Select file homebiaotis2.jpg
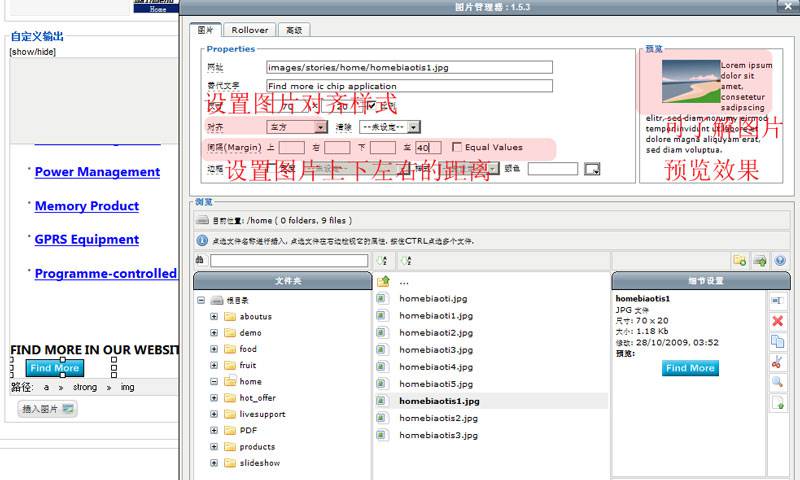 pos(438,418)
